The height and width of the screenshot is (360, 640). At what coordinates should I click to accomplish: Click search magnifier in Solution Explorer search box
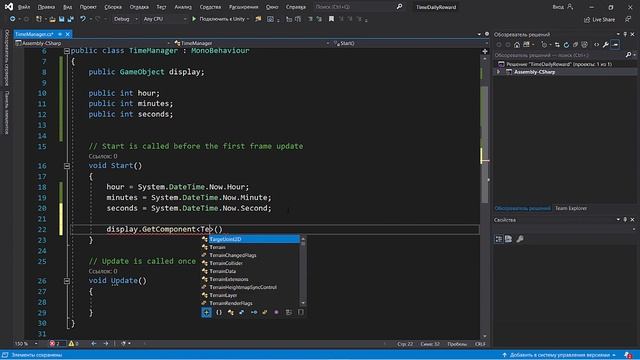coord(628,55)
